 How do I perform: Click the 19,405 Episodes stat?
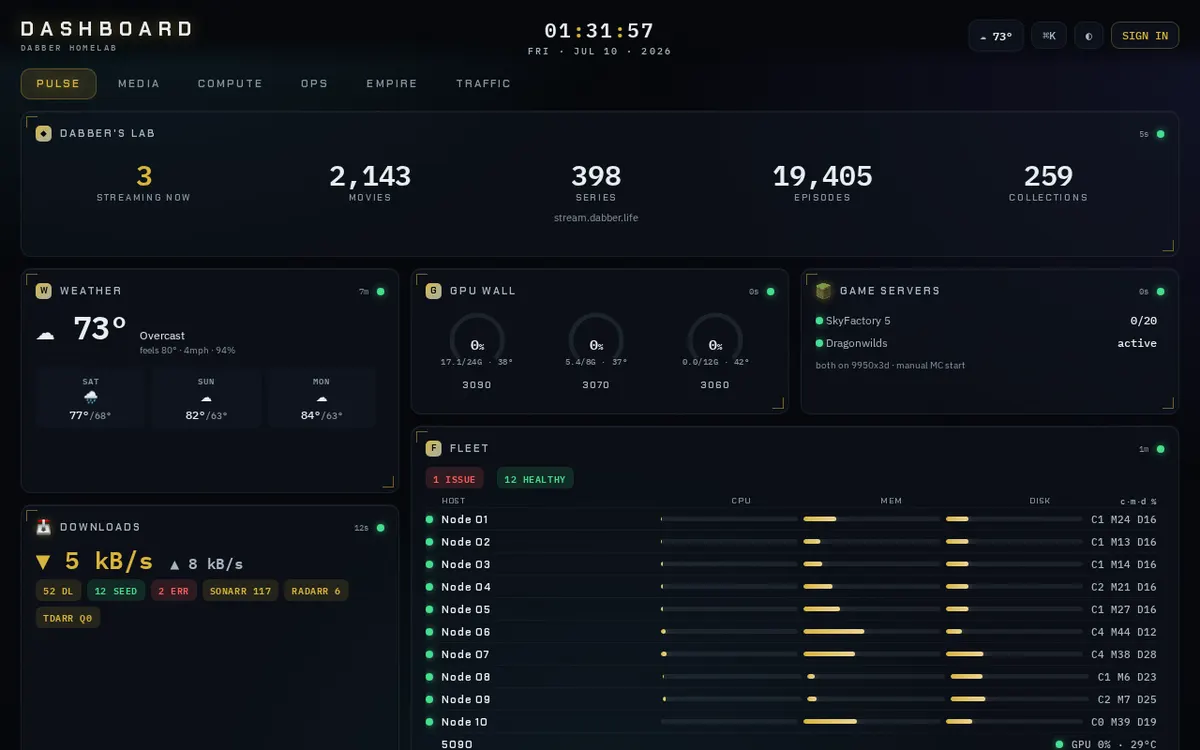pos(822,183)
